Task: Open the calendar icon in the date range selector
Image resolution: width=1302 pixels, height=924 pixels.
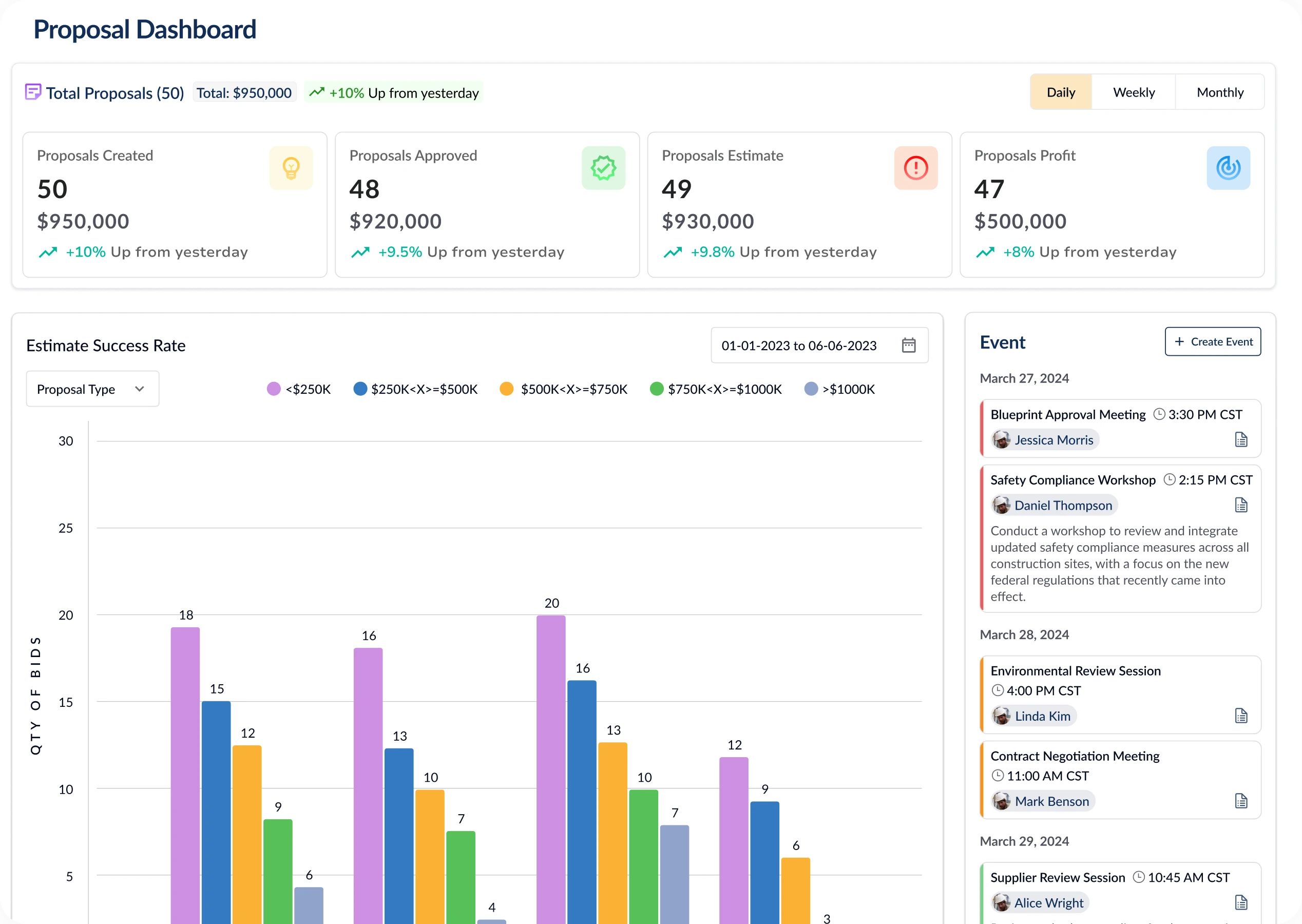Action: pos(909,345)
